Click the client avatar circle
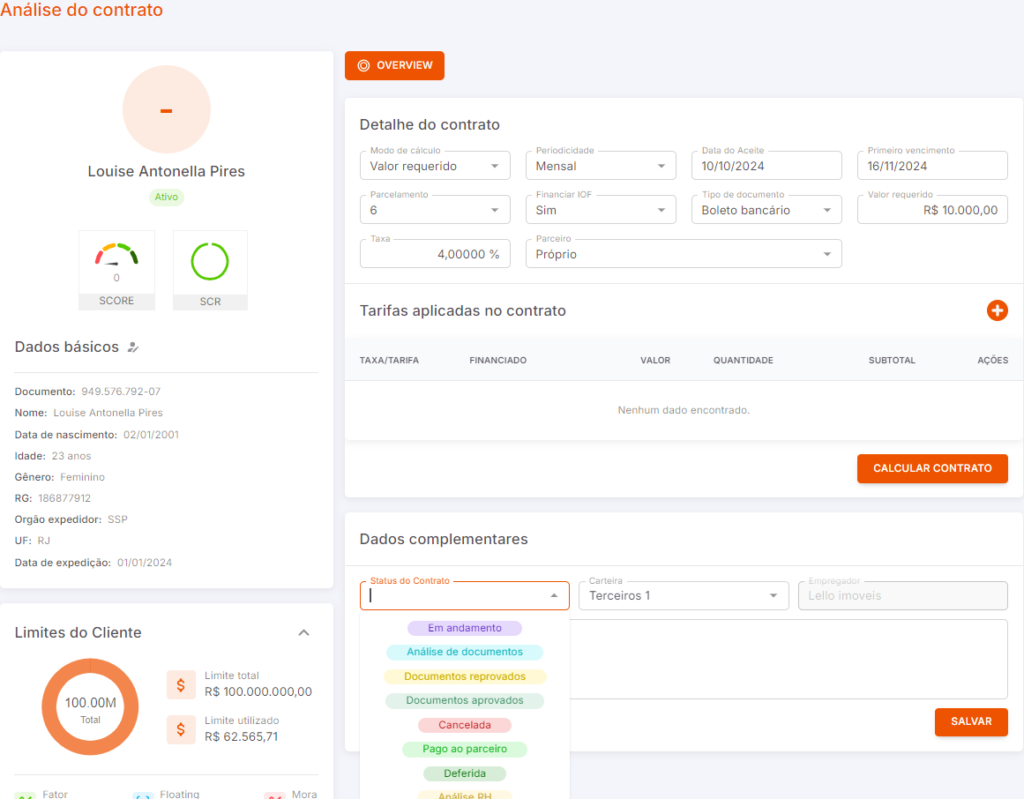The width and height of the screenshot is (1024, 799). [x=167, y=109]
